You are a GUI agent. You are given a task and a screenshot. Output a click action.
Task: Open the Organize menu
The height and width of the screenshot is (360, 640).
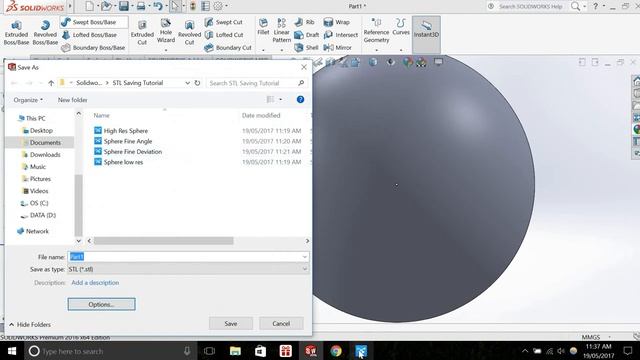coord(28,100)
